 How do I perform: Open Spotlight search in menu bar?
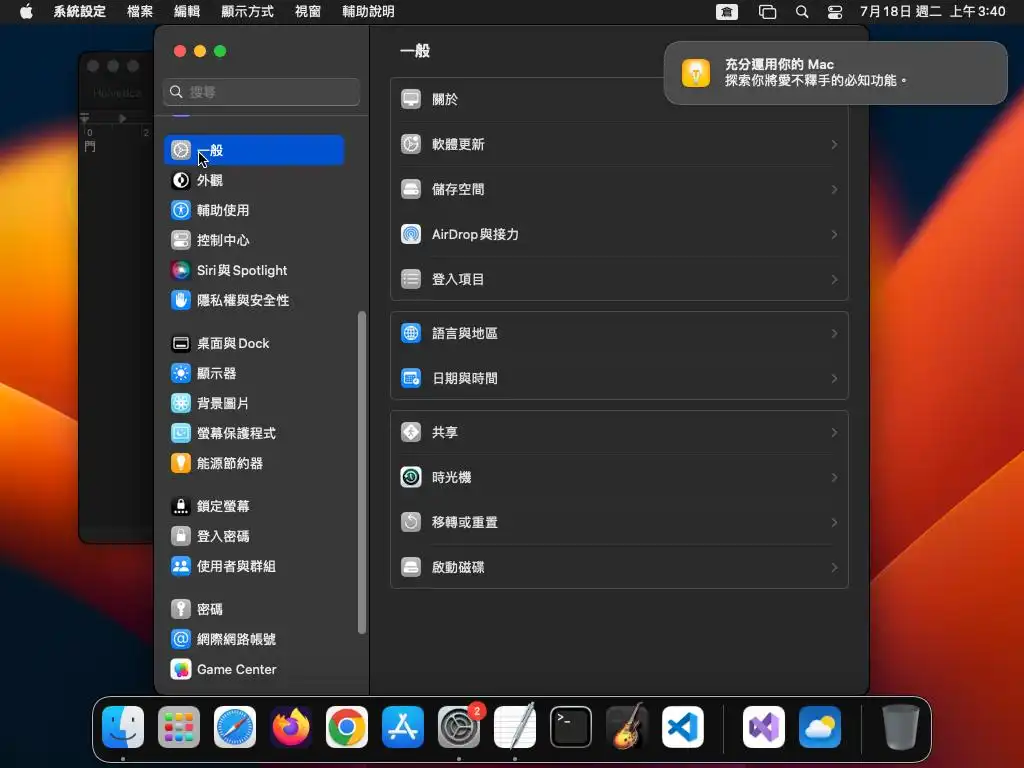pos(802,12)
